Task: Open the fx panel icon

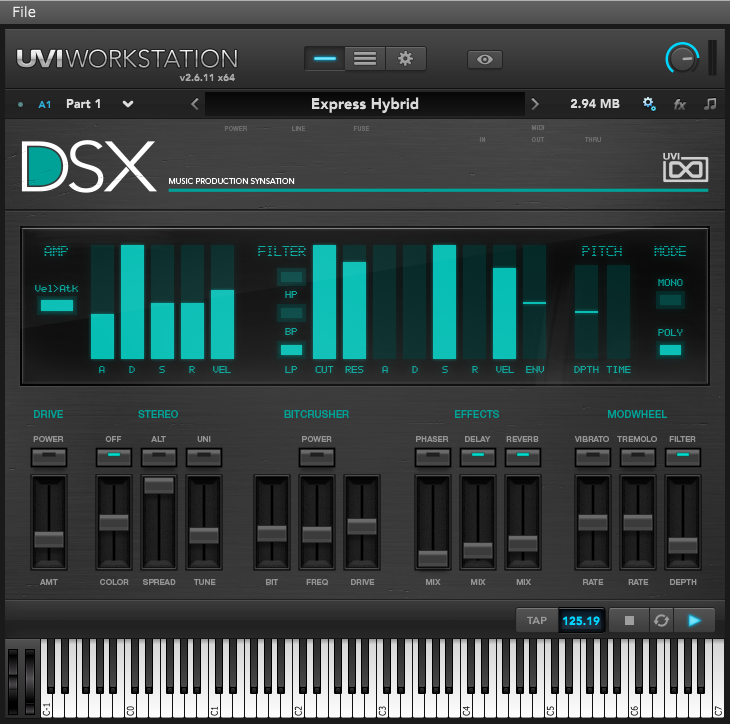Action: pyautogui.click(x=680, y=104)
